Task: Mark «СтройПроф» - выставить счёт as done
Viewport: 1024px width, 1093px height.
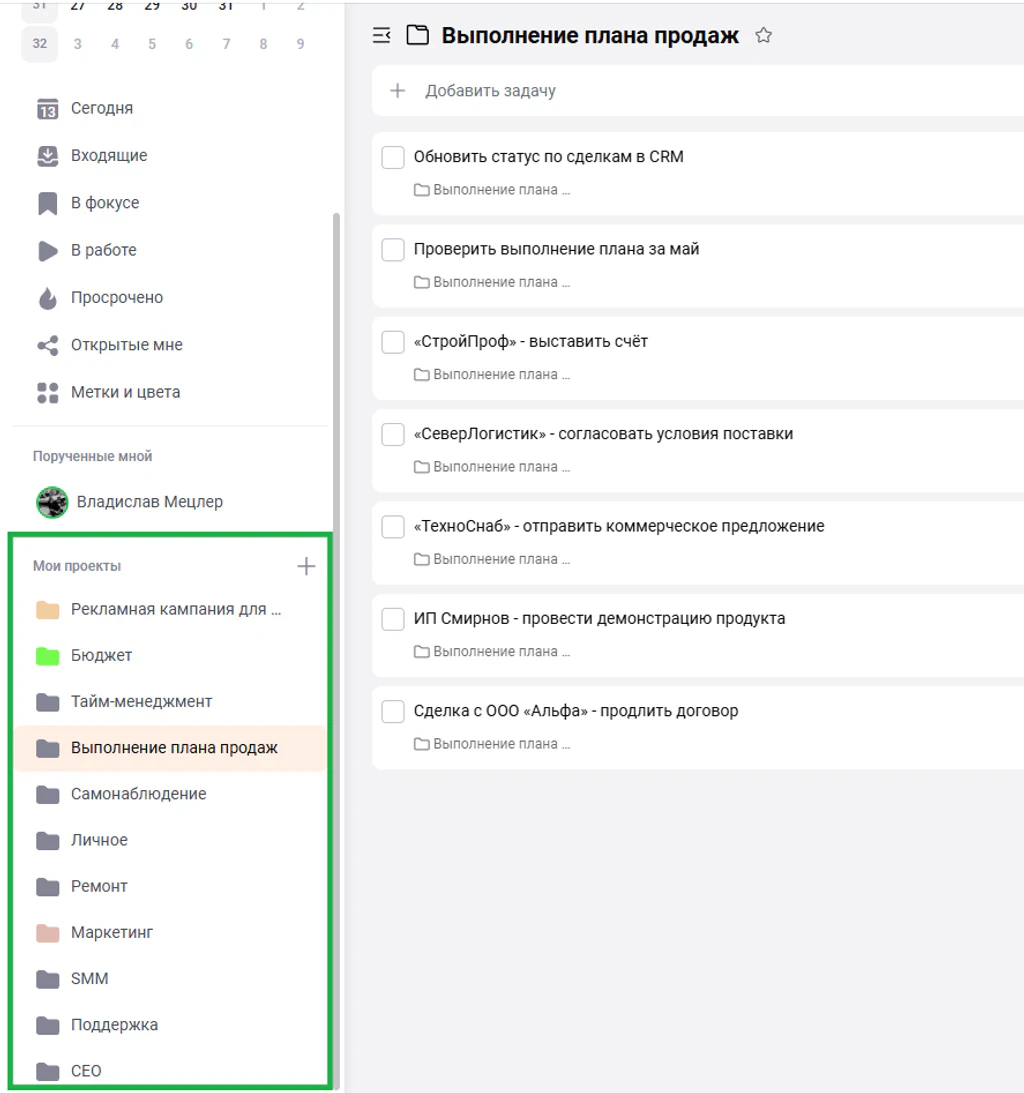Action: (393, 342)
